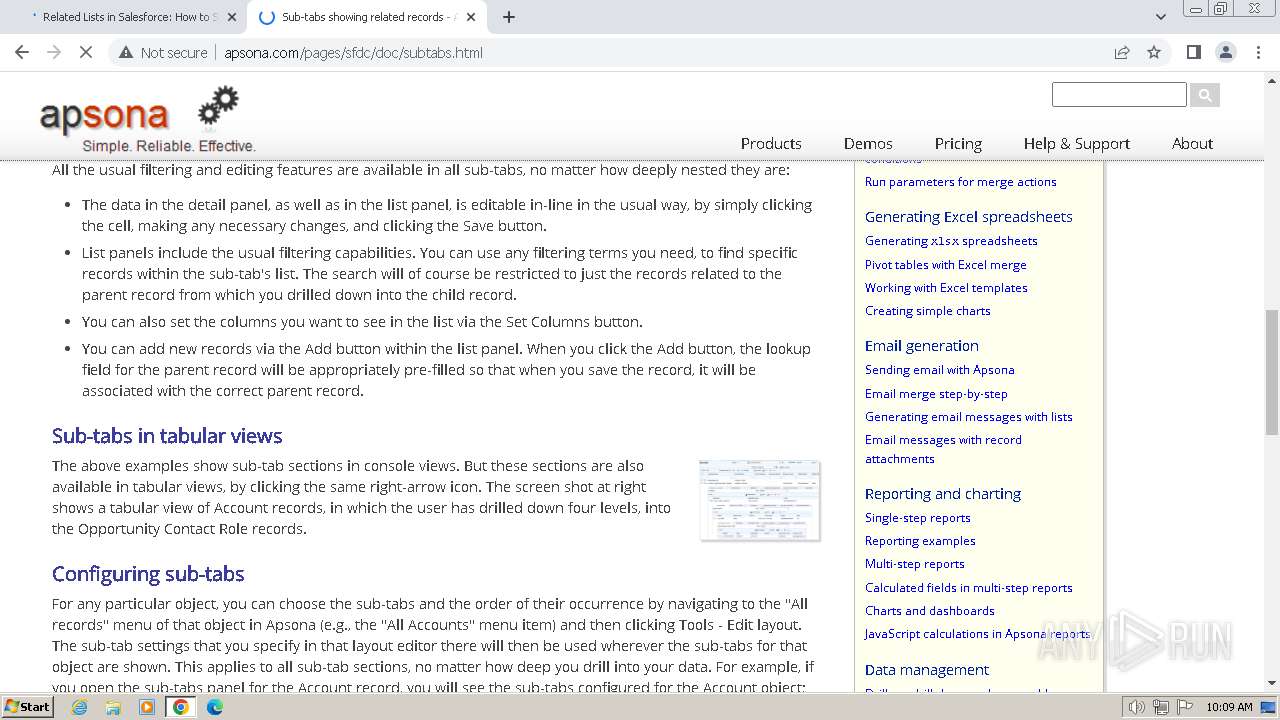
Task: Launch Internet Explorer from the taskbar
Action: pos(80,707)
